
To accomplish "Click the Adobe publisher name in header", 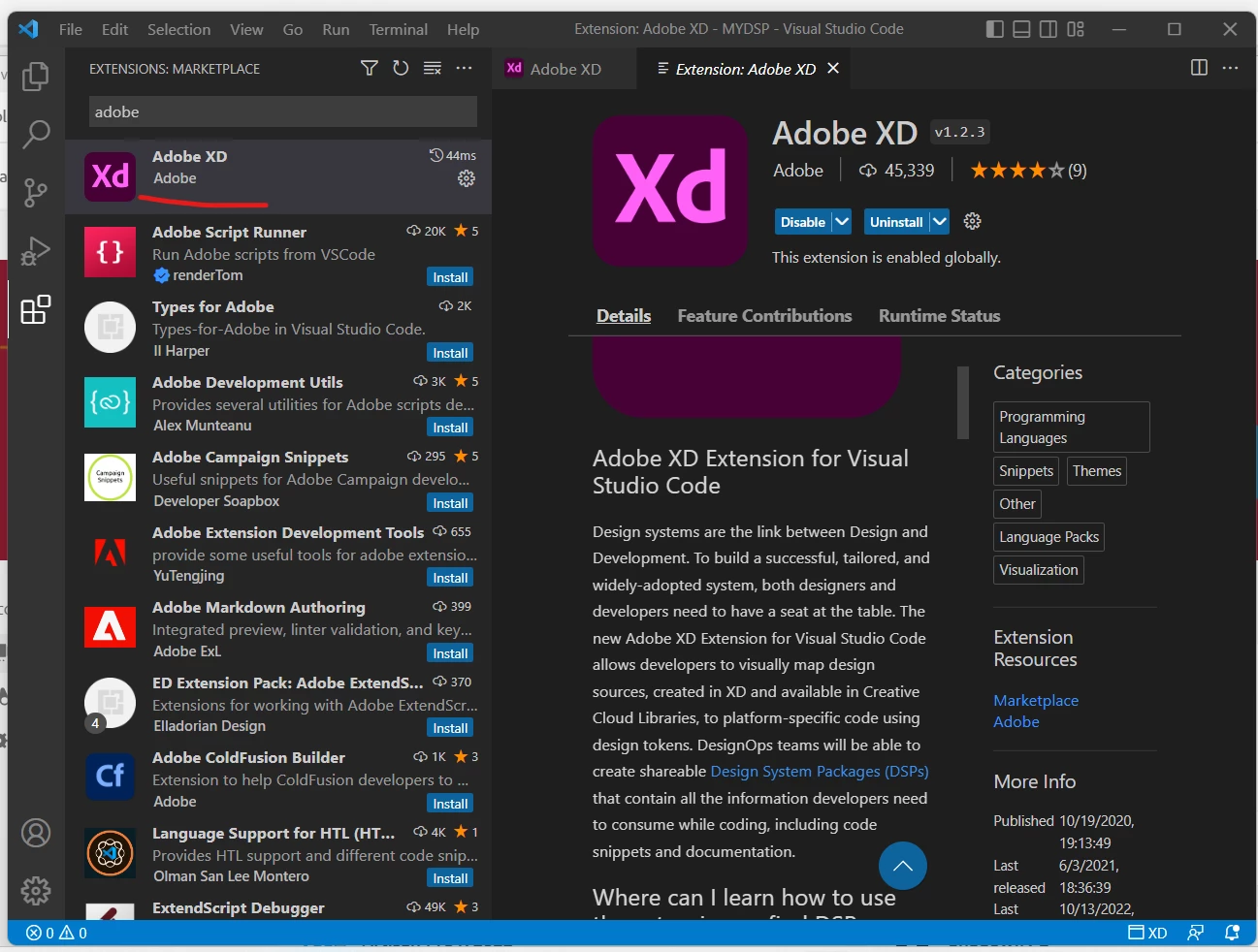I will [798, 171].
